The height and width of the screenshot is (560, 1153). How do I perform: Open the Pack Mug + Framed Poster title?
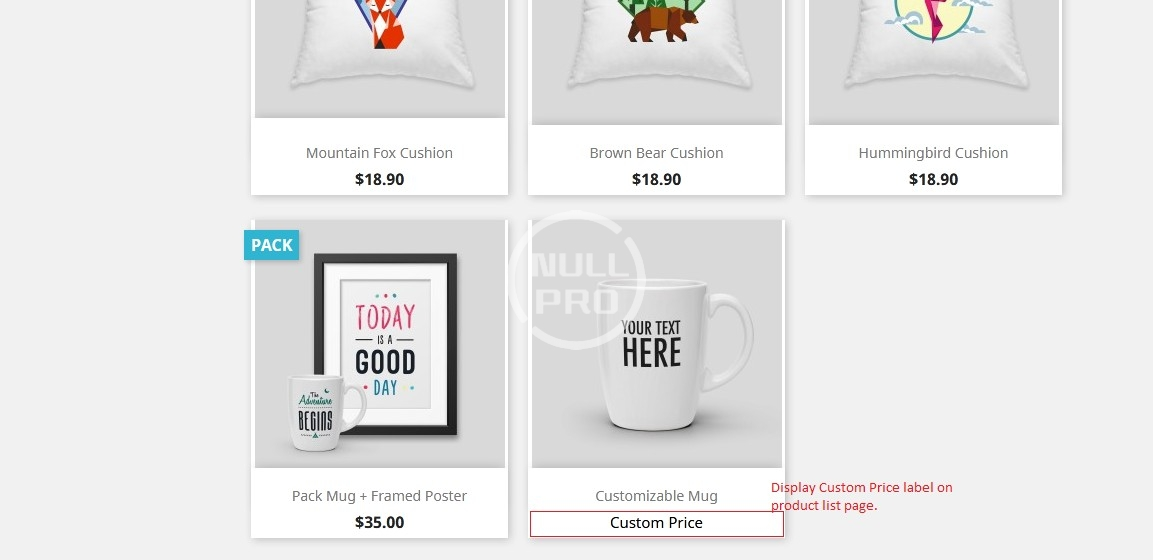point(379,496)
